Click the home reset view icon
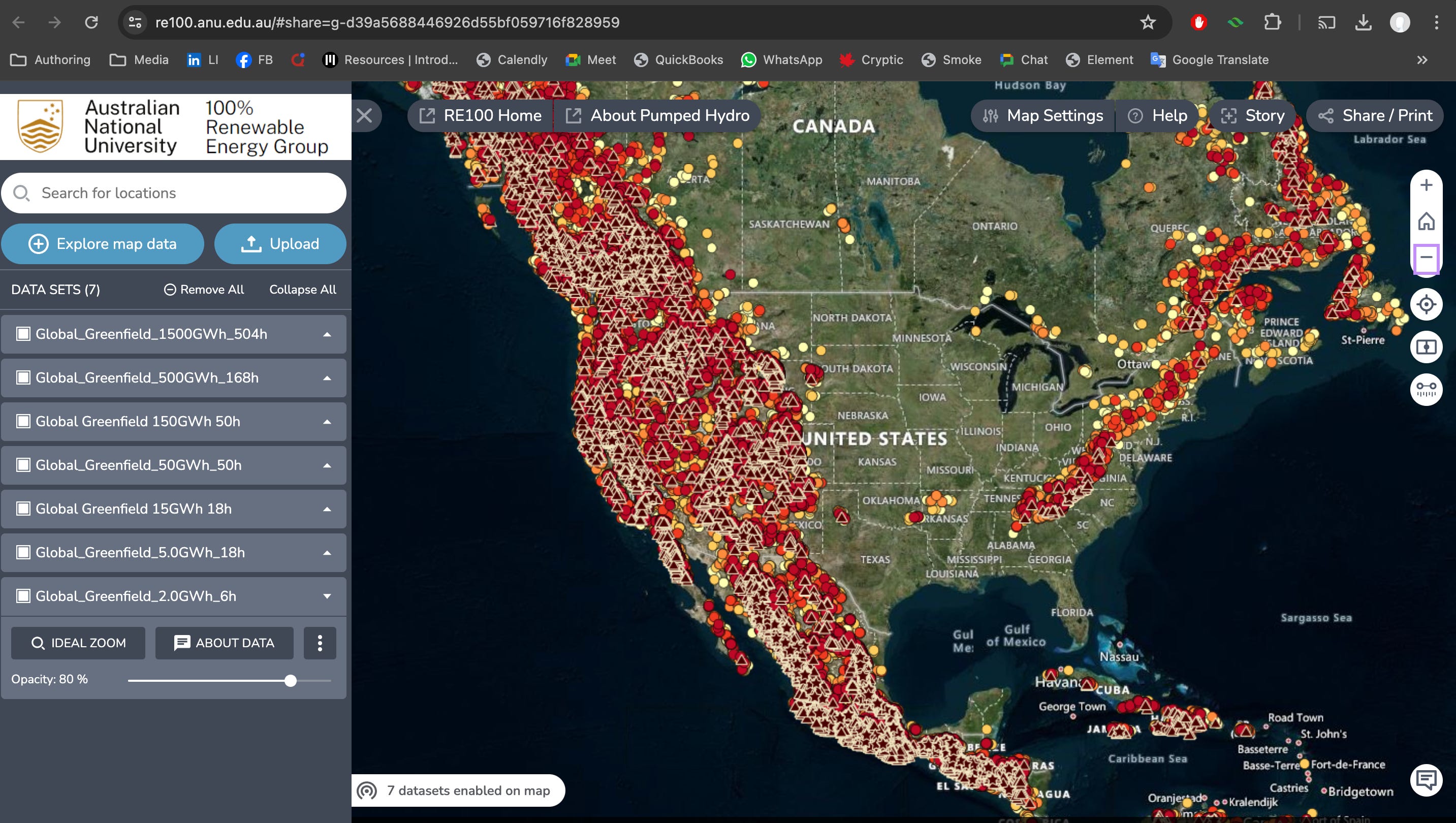 [x=1426, y=221]
